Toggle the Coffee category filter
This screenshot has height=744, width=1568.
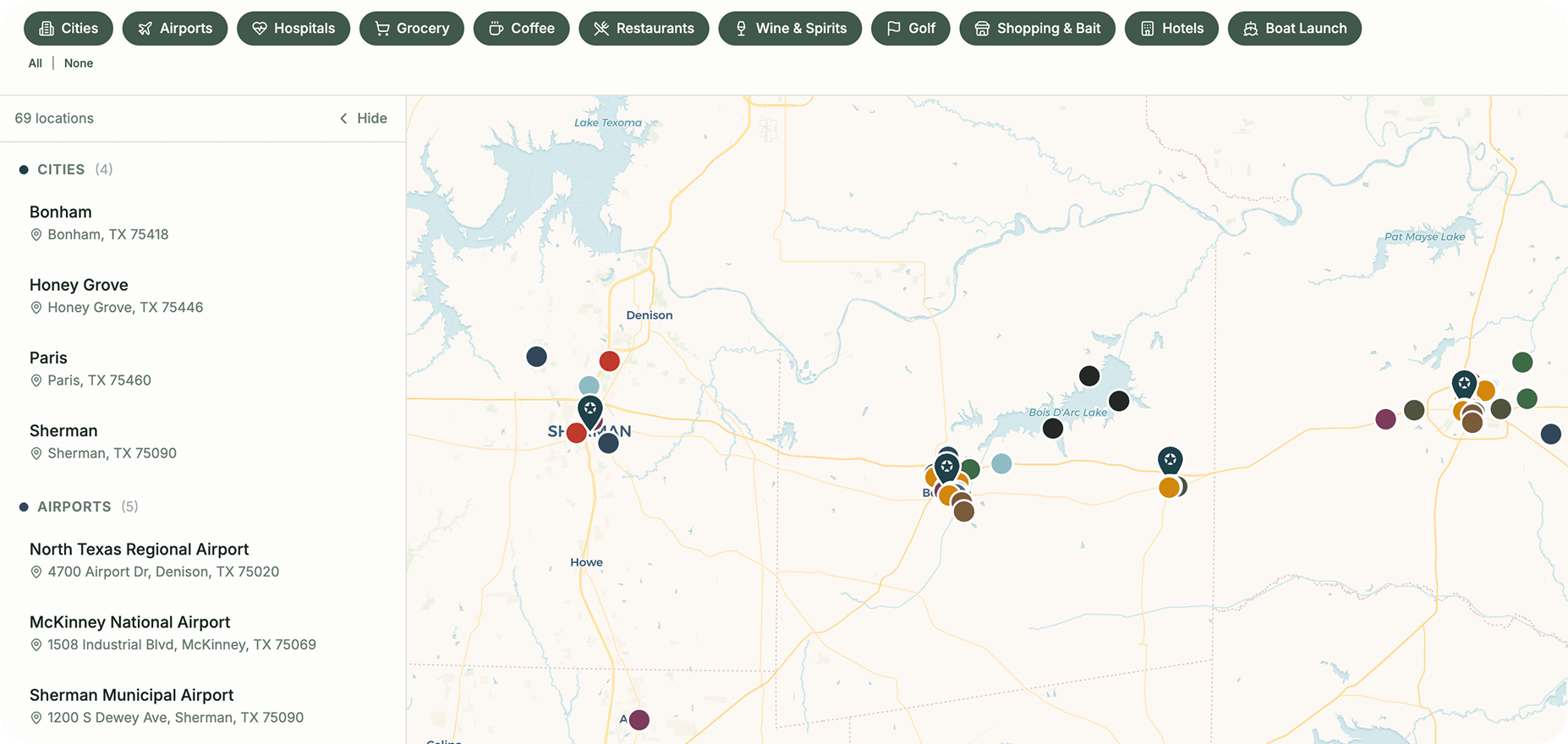click(522, 29)
